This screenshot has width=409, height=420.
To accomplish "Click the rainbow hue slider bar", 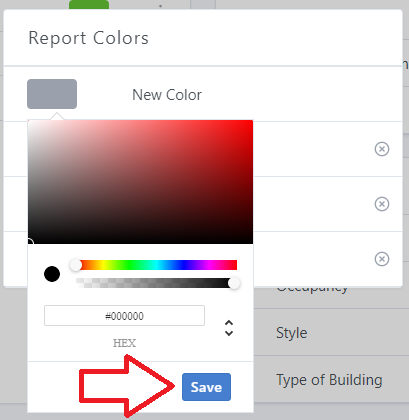I will (x=156, y=265).
